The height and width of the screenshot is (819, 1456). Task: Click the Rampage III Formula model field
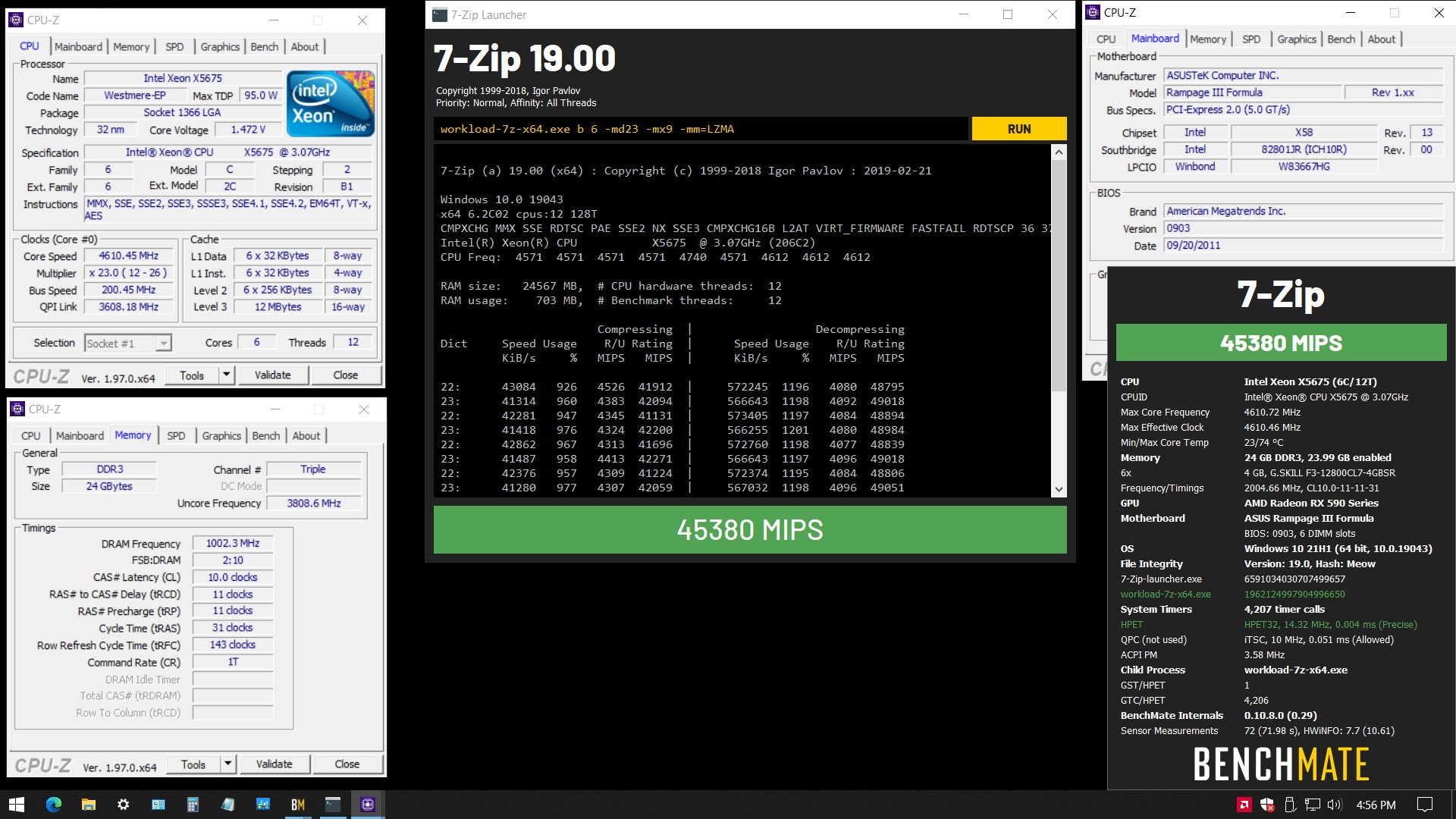click(1253, 93)
